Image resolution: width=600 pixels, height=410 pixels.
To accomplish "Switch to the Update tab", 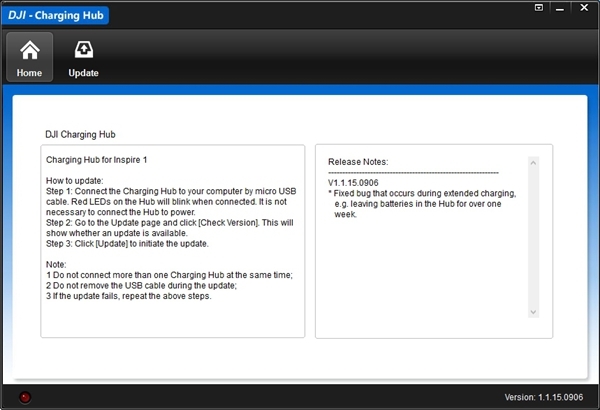I will tap(83, 57).
